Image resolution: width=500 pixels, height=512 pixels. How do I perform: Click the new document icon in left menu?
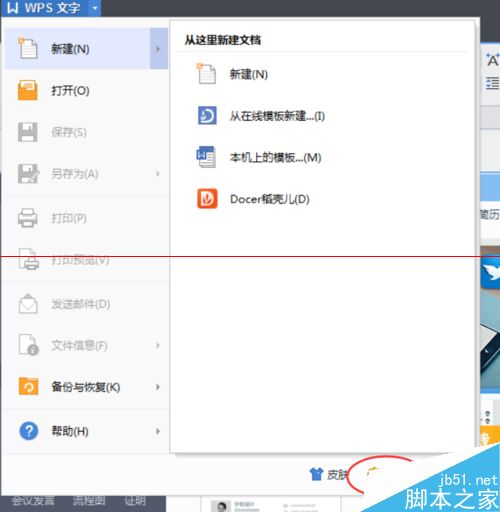(27, 49)
